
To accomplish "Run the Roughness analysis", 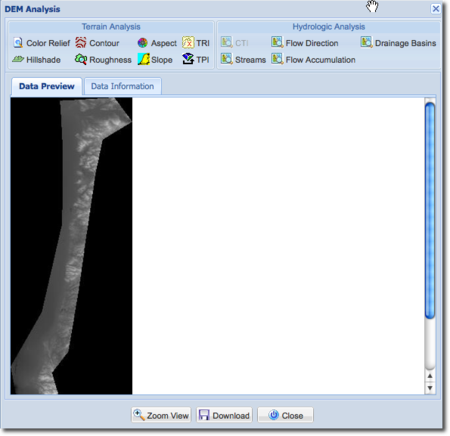I will (103, 60).
